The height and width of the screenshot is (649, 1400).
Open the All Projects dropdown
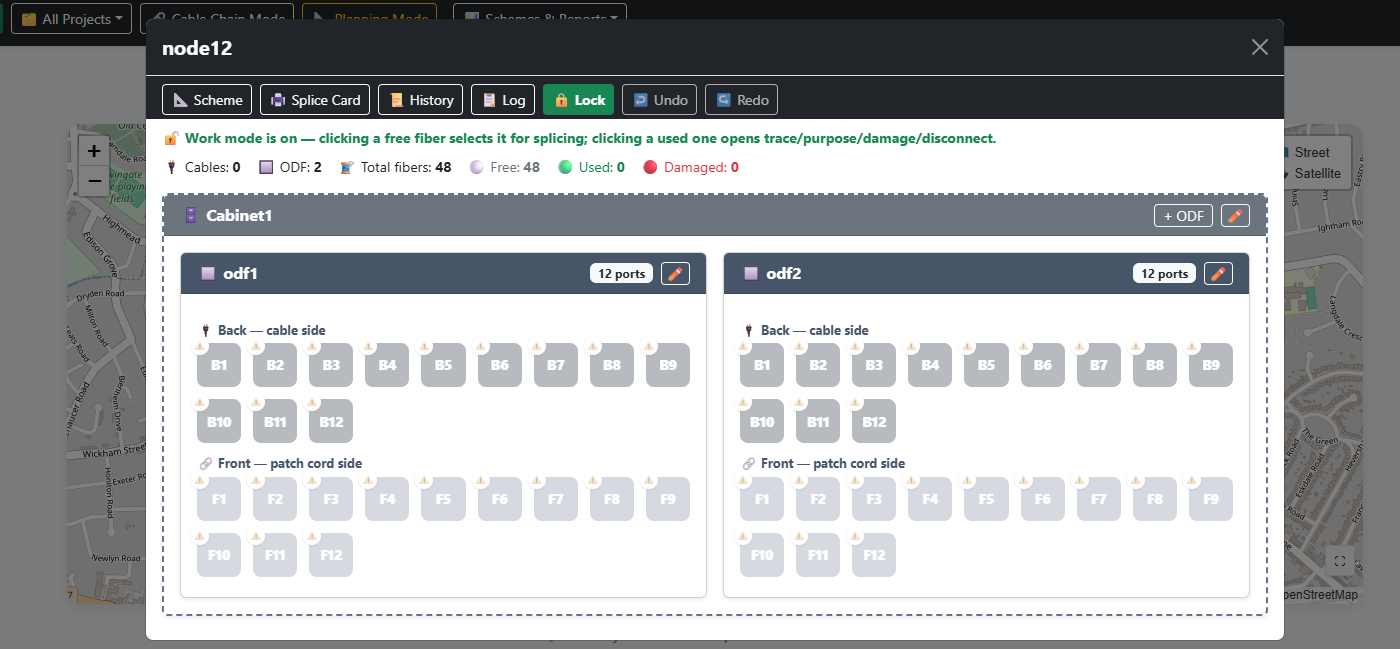click(71, 18)
